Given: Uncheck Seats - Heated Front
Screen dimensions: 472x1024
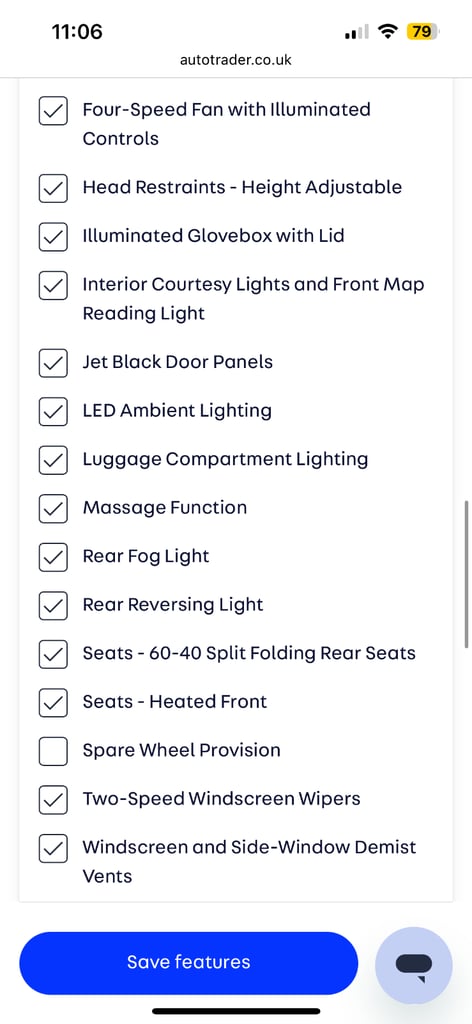Looking at the screenshot, I should (53, 702).
